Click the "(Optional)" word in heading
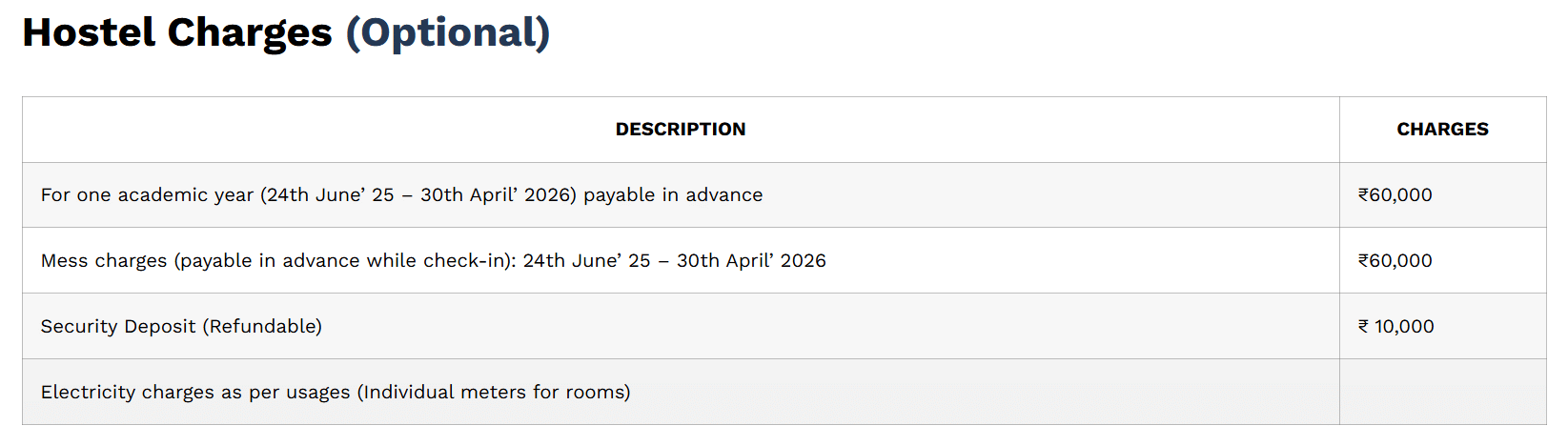Screen dimensions: 1568x446 (447, 33)
